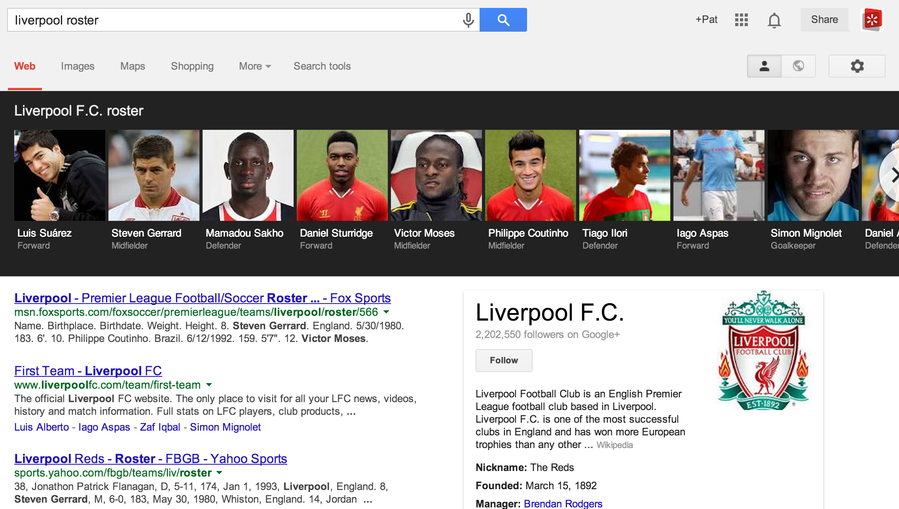Open the notifications bell icon
The height and width of the screenshot is (509, 899).
pyautogui.click(x=774, y=20)
